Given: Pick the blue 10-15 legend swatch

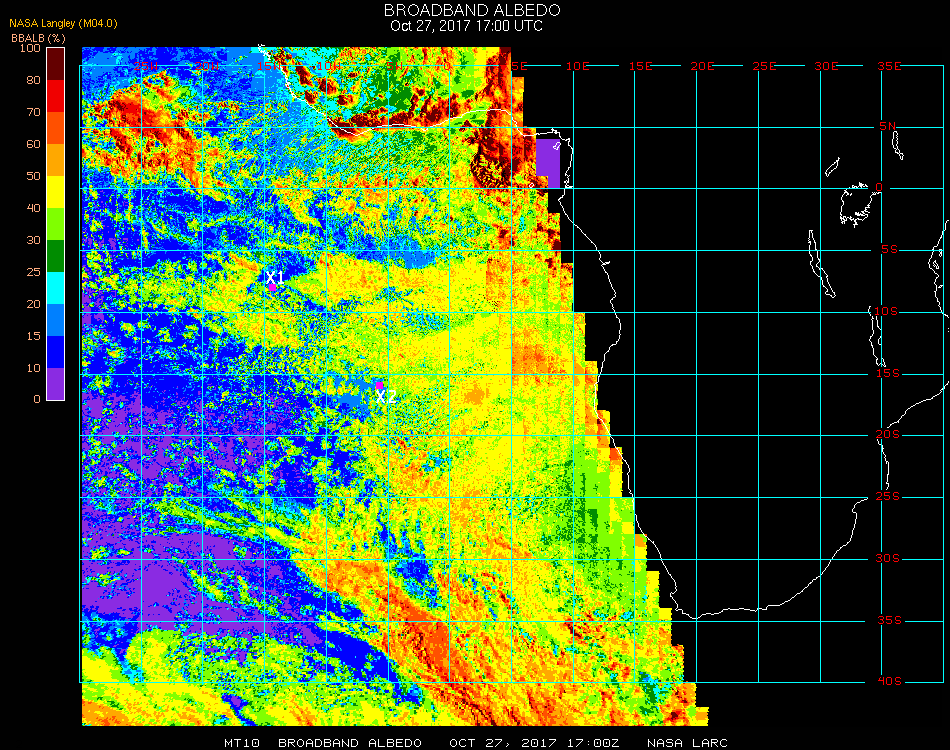Looking at the screenshot, I should [56, 352].
